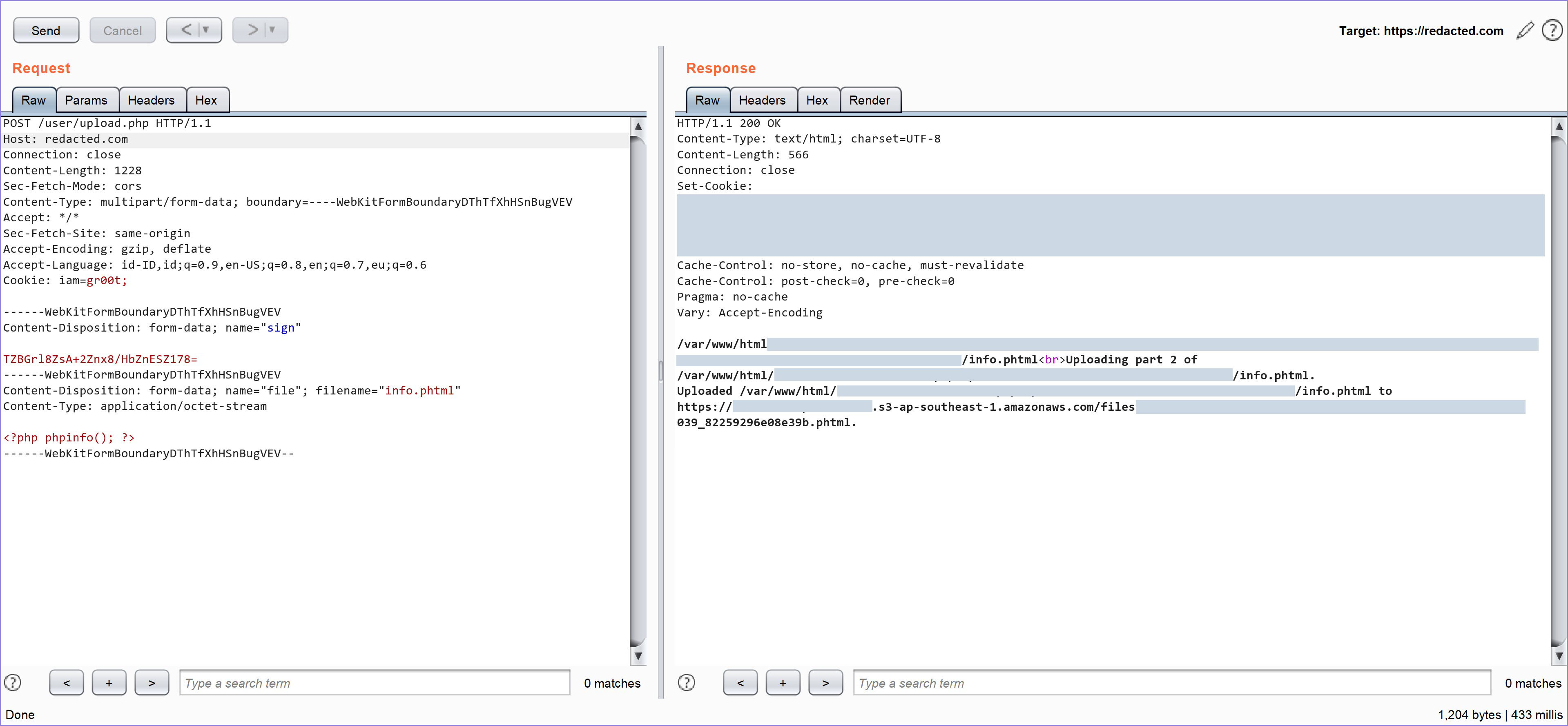
Task: Open search help in Request panel
Action: point(13,682)
